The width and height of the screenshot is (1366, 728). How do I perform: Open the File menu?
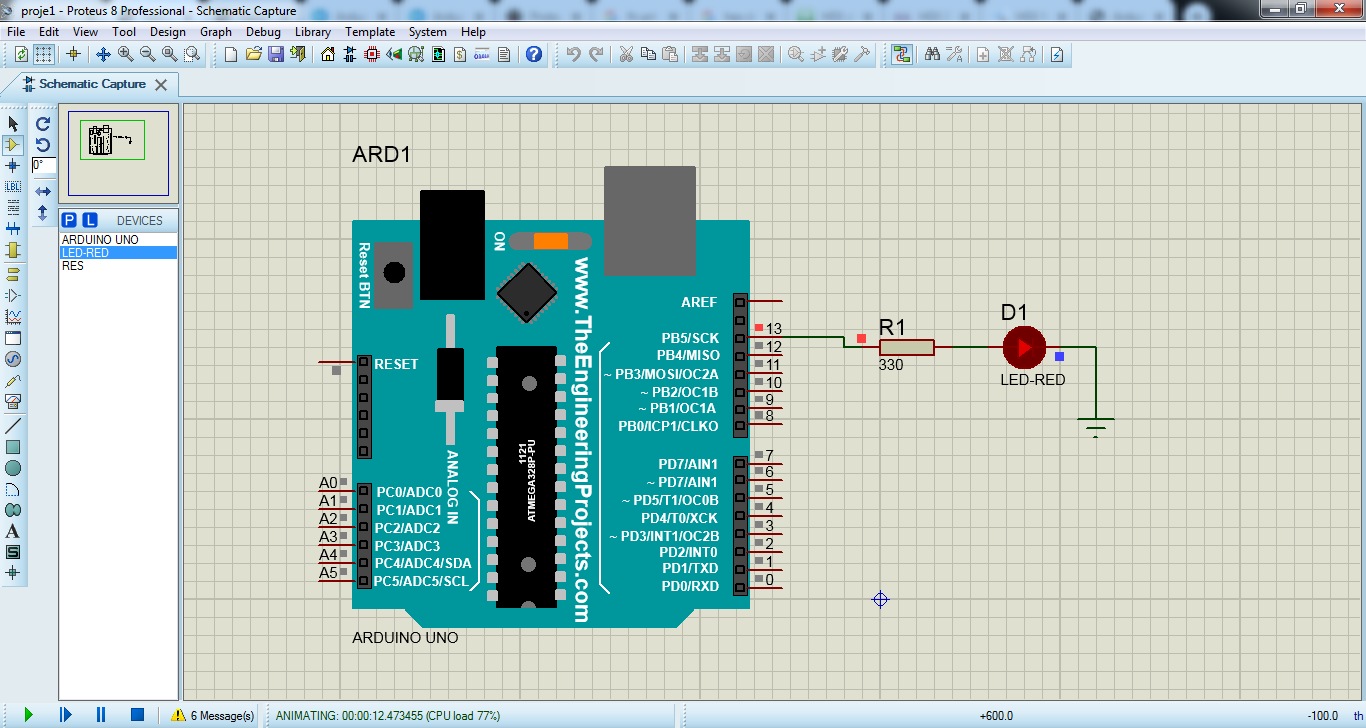pyautogui.click(x=16, y=32)
